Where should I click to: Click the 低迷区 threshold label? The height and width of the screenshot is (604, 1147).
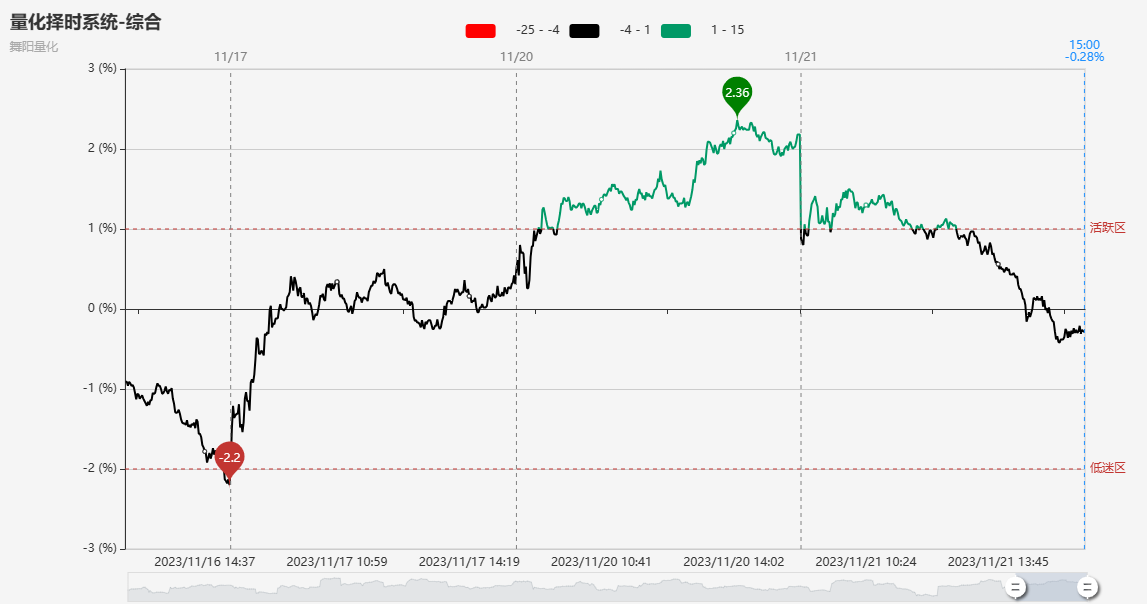1107,467
